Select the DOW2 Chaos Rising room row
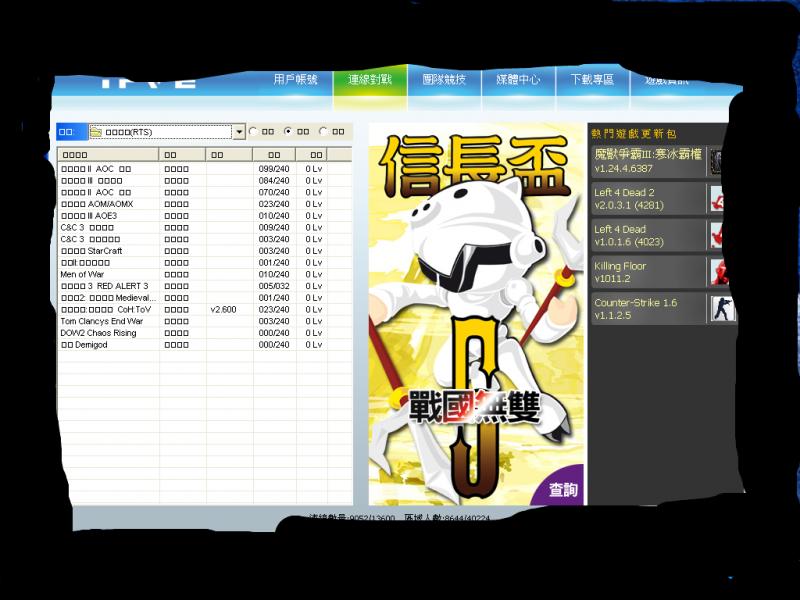The height and width of the screenshot is (600, 800). point(205,333)
